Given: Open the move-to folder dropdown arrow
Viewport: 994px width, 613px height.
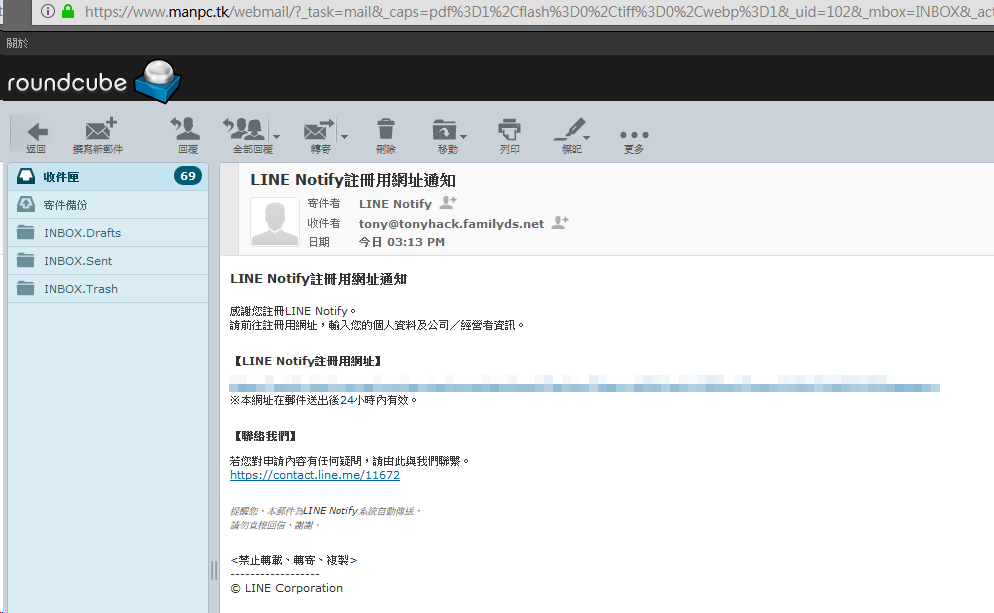Looking at the screenshot, I should point(463,136).
